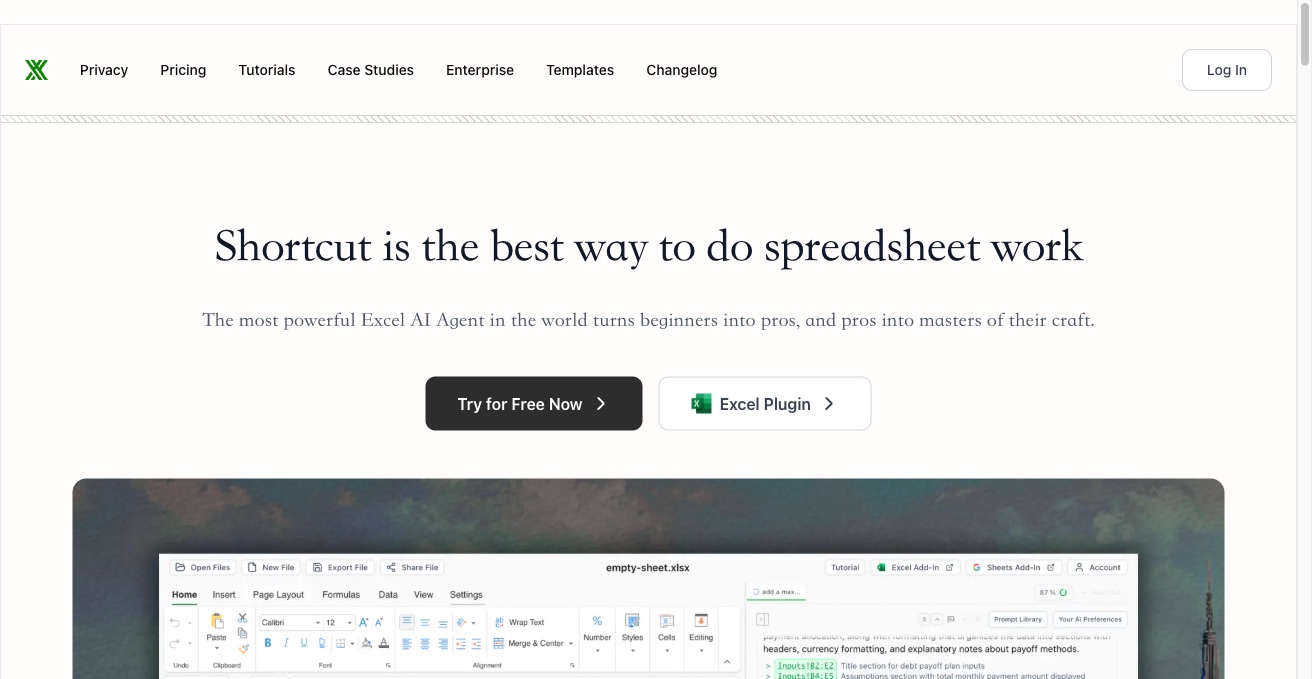
Task: Click the Cut scissors icon
Action: click(243, 618)
